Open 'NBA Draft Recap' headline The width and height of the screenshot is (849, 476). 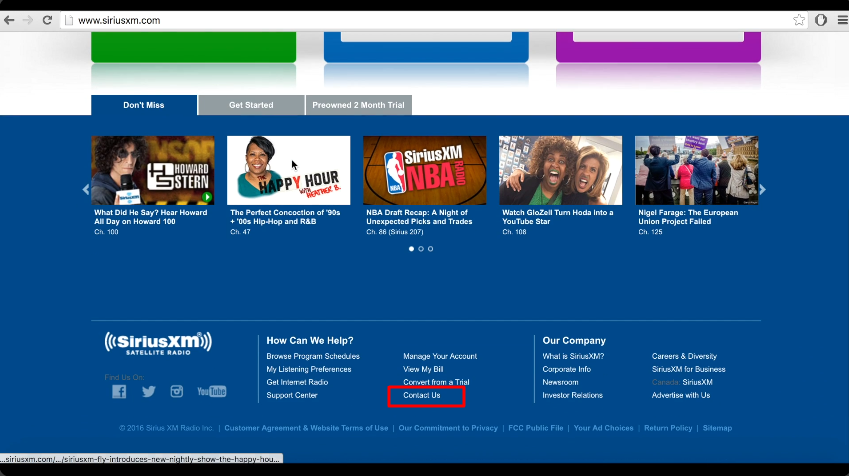pos(419,217)
